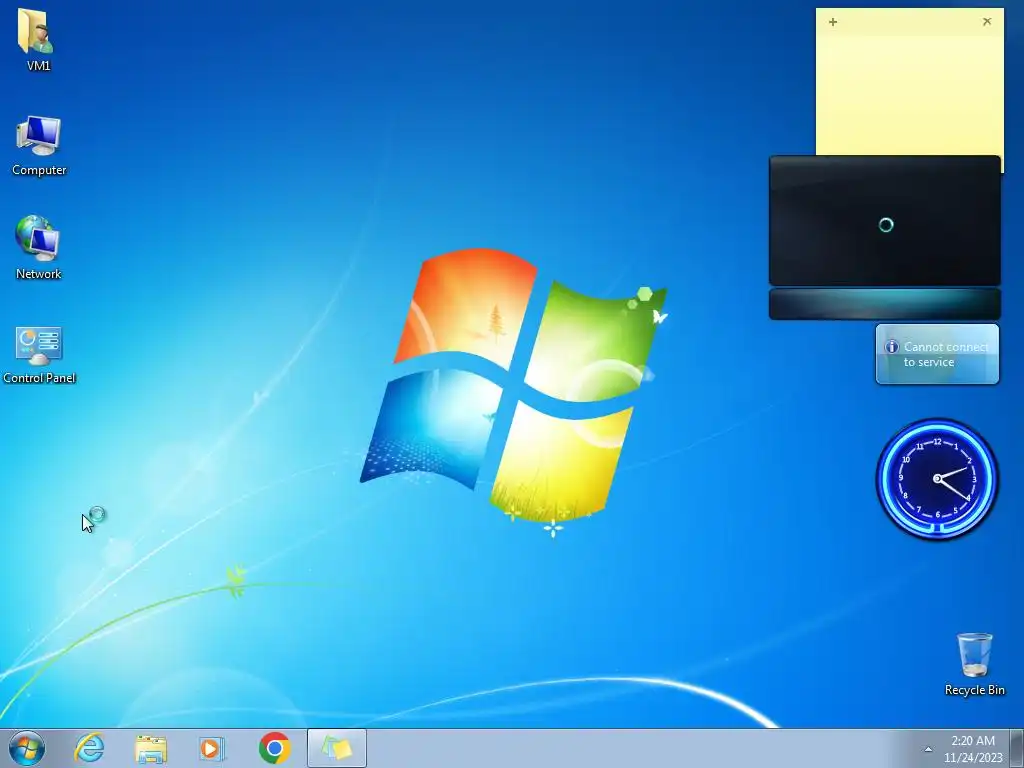The height and width of the screenshot is (768, 1024).
Task: Select the Network desktop icon
Action: (38, 248)
